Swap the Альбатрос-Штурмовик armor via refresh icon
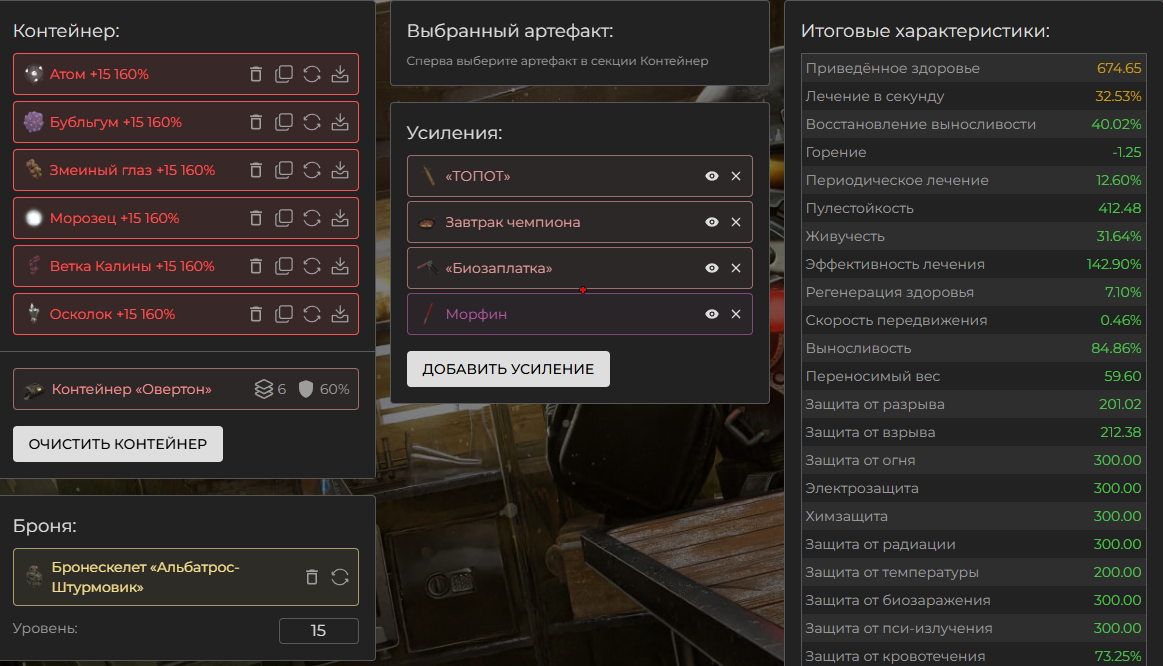Screen dimensions: 1163x666 pos(340,577)
